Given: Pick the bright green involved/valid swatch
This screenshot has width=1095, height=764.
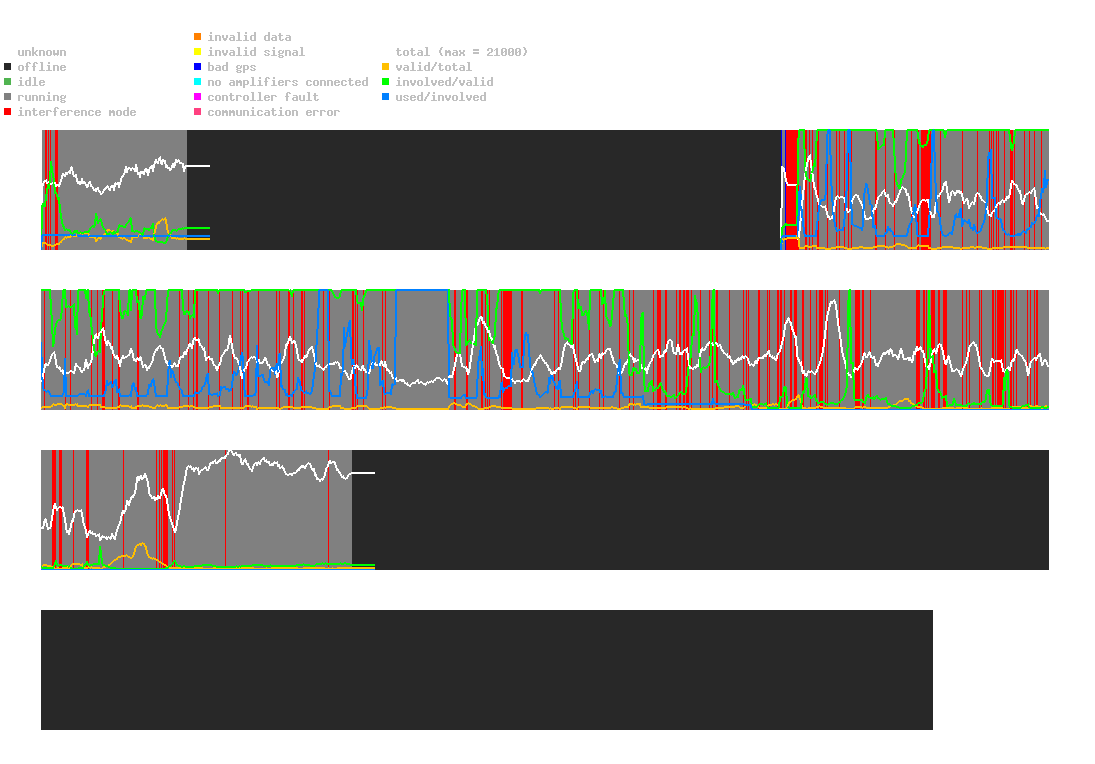Looking at the screenshot, I should pos(385,82).
